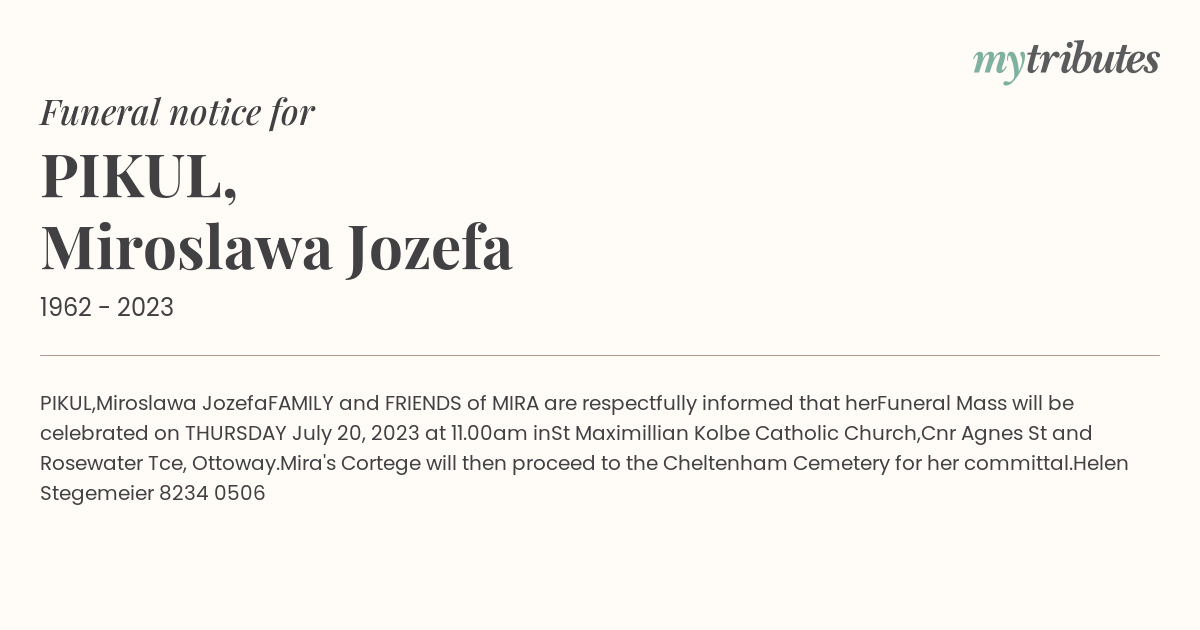The height and width of the screenshot is (630, 1200).
Task: Click the surname "PIKUL," in the title
Action: click(139, 176)
